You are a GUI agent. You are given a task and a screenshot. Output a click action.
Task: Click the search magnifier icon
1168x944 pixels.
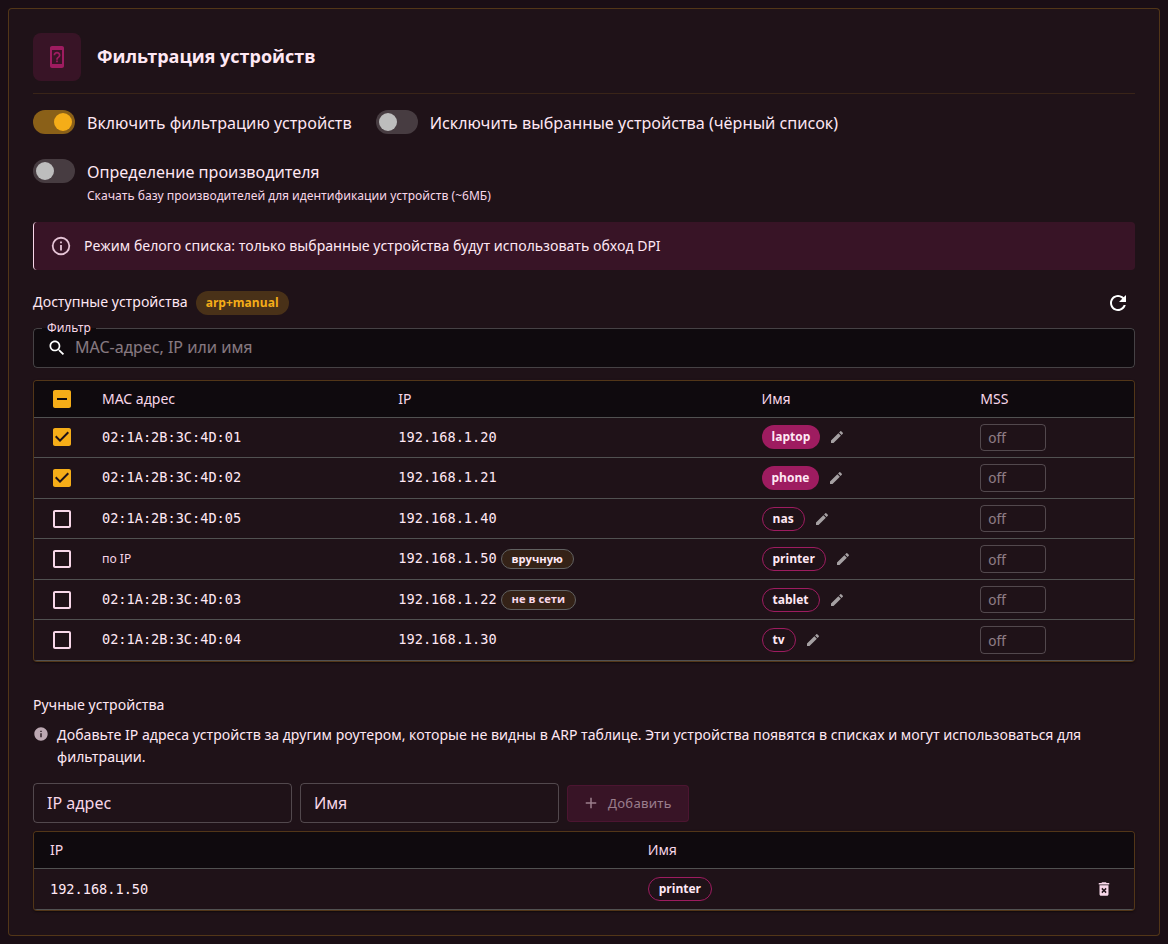coord(57,348)
